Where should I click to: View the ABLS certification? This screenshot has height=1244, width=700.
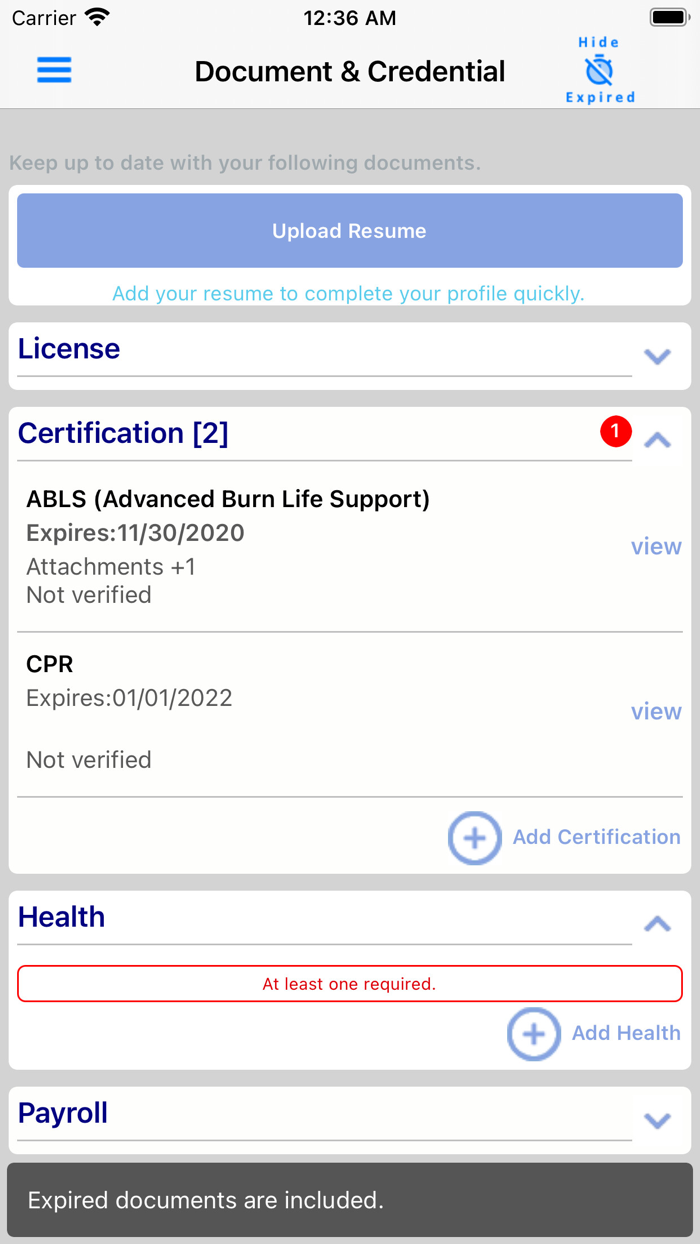656,547
